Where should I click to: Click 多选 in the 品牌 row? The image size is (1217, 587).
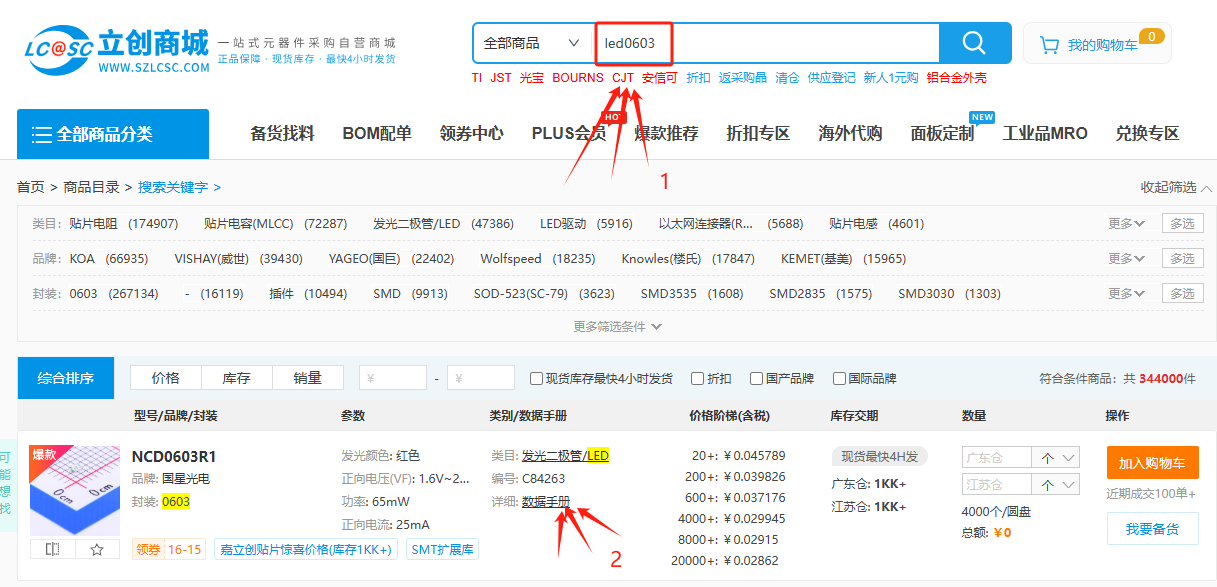[1183, 259]
